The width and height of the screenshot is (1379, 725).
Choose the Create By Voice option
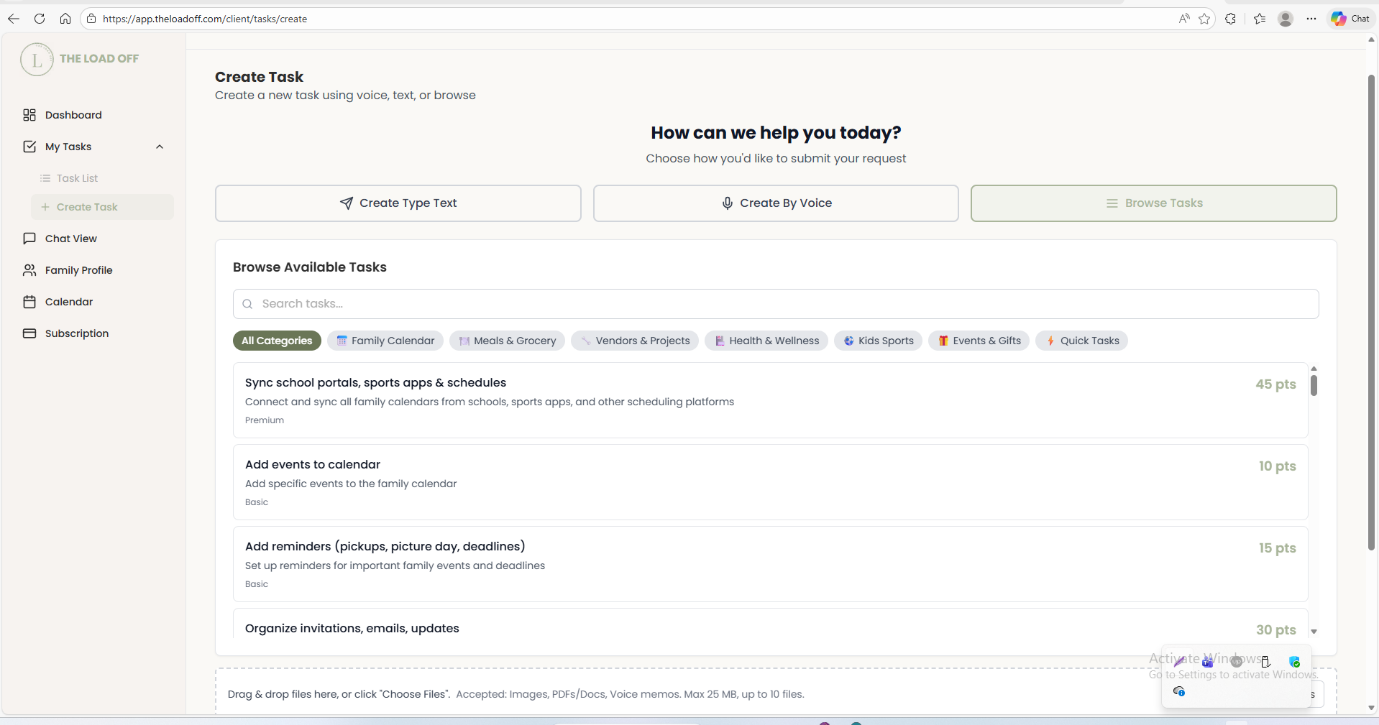click(776, 203)
